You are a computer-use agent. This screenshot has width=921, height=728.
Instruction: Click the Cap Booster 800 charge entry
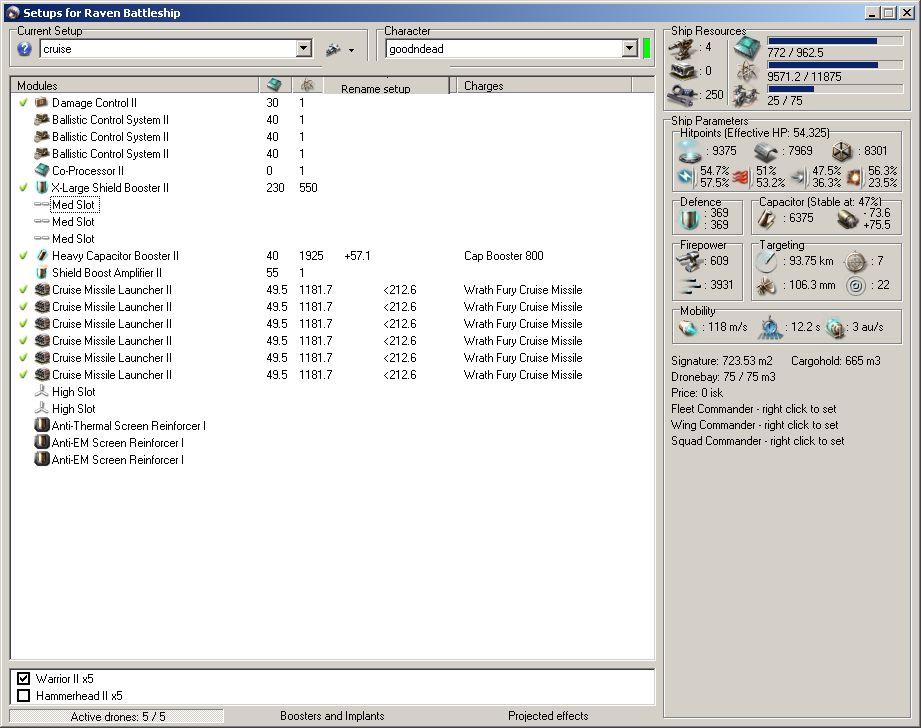click(503, 256)
